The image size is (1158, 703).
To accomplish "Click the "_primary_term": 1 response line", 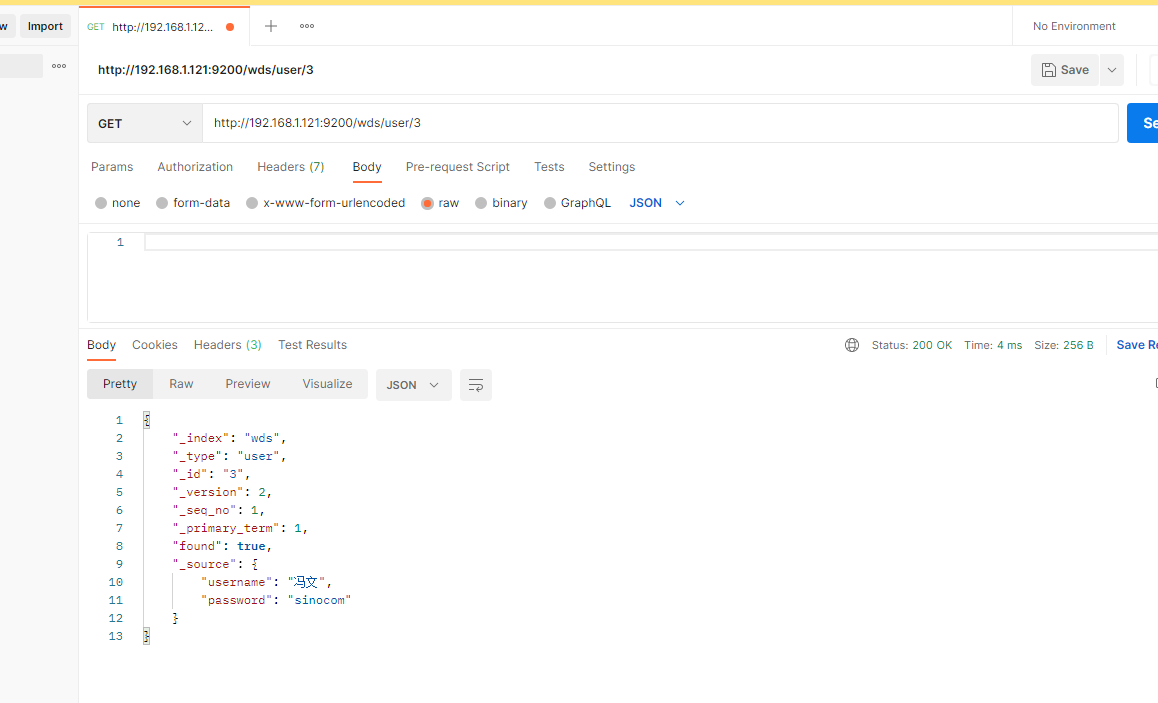I will coord(240,529).
